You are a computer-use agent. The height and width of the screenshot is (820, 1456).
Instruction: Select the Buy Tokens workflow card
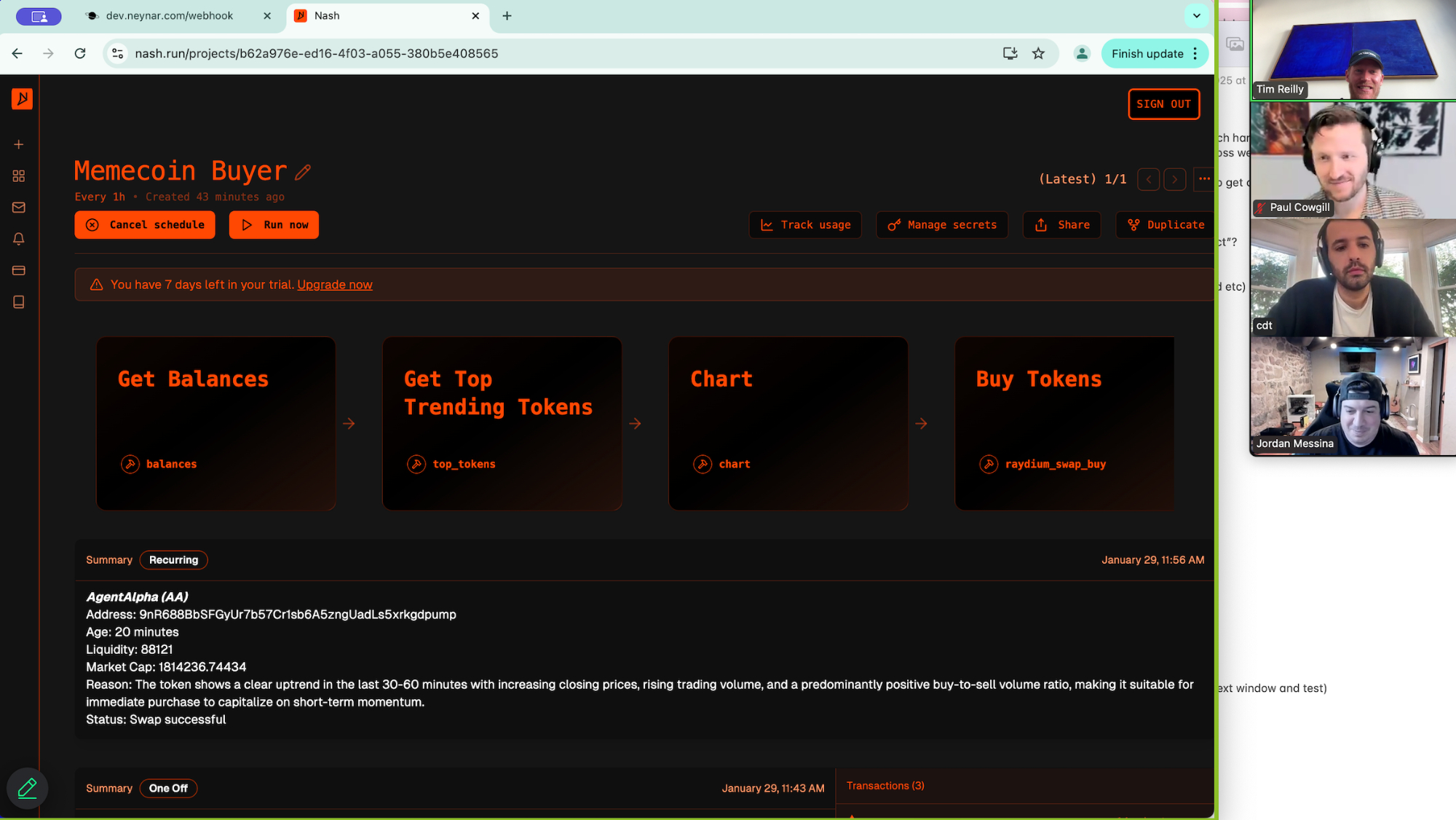(1064, 423)
